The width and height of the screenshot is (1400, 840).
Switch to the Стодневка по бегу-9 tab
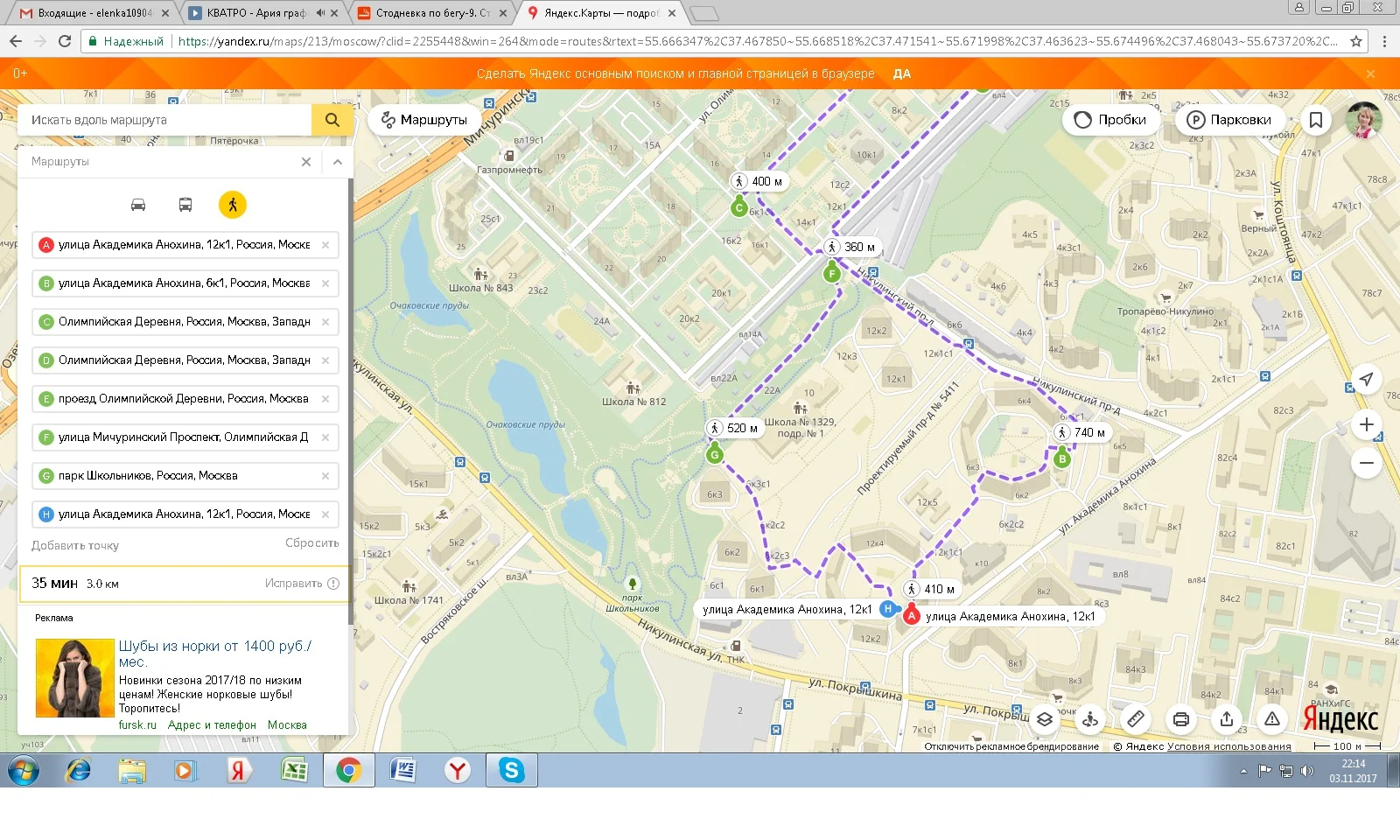431,13
